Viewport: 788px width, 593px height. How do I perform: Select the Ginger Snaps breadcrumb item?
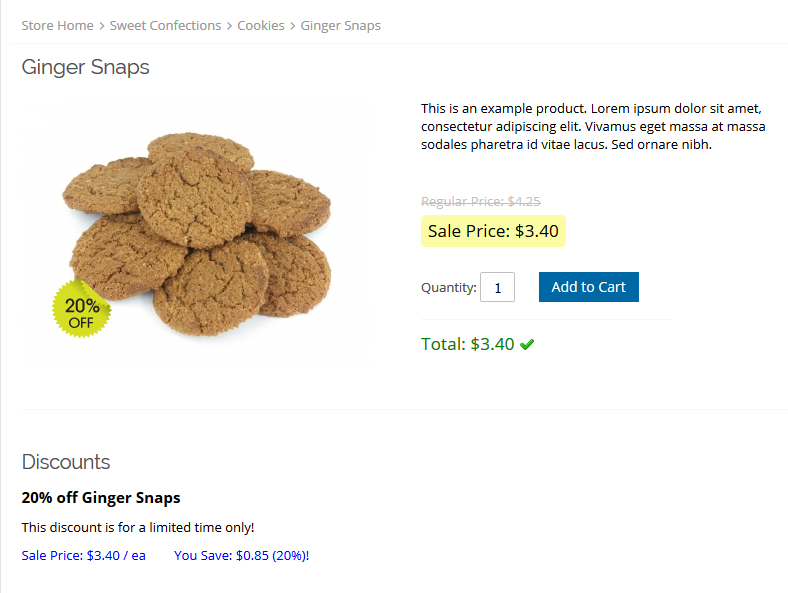(341, 26)
